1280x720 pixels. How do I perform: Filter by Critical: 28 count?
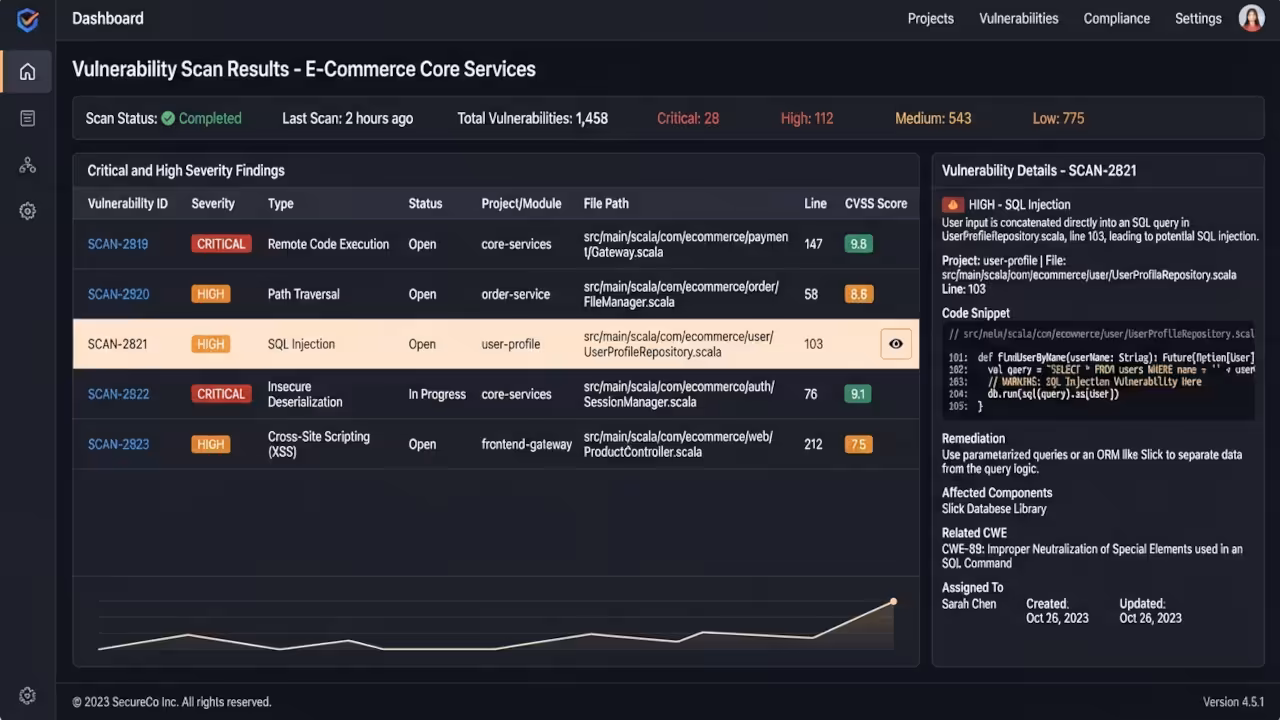pyautogui.click(x=688, y=118)
